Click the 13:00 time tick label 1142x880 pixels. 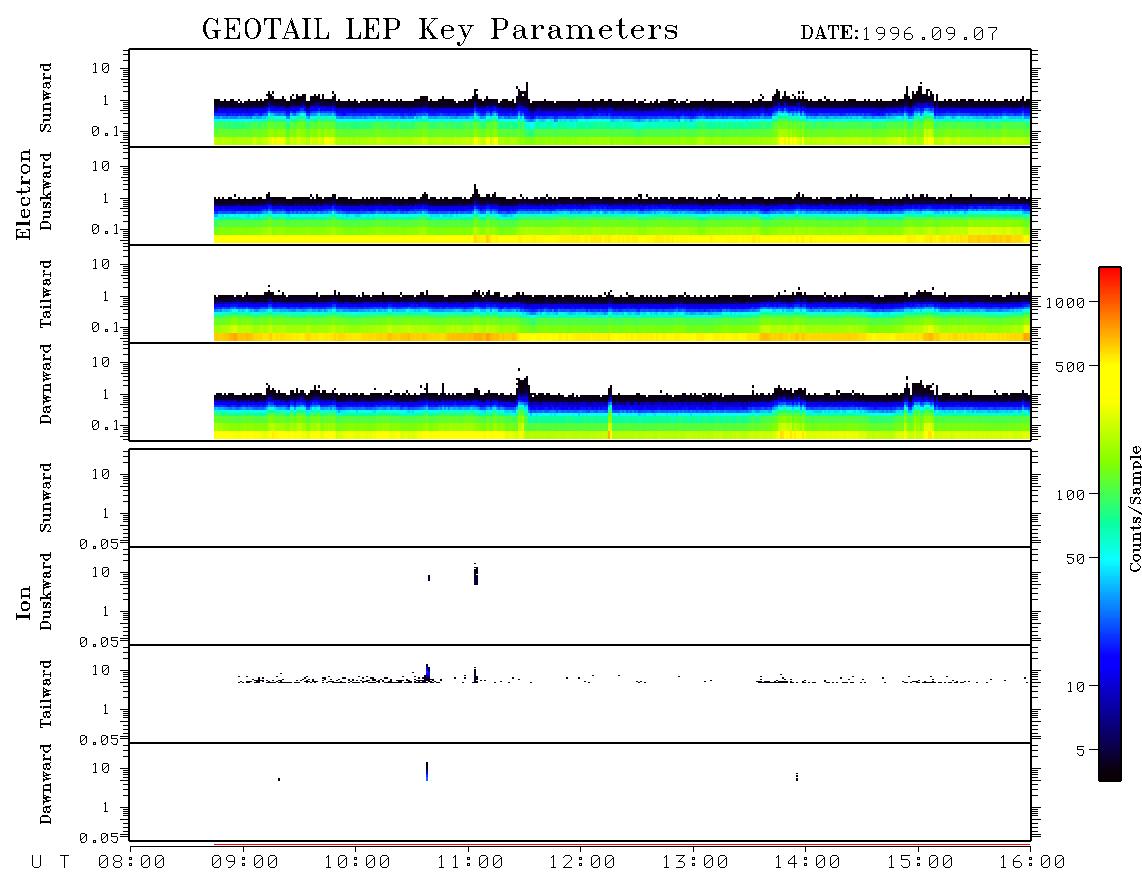pos(695,863)
